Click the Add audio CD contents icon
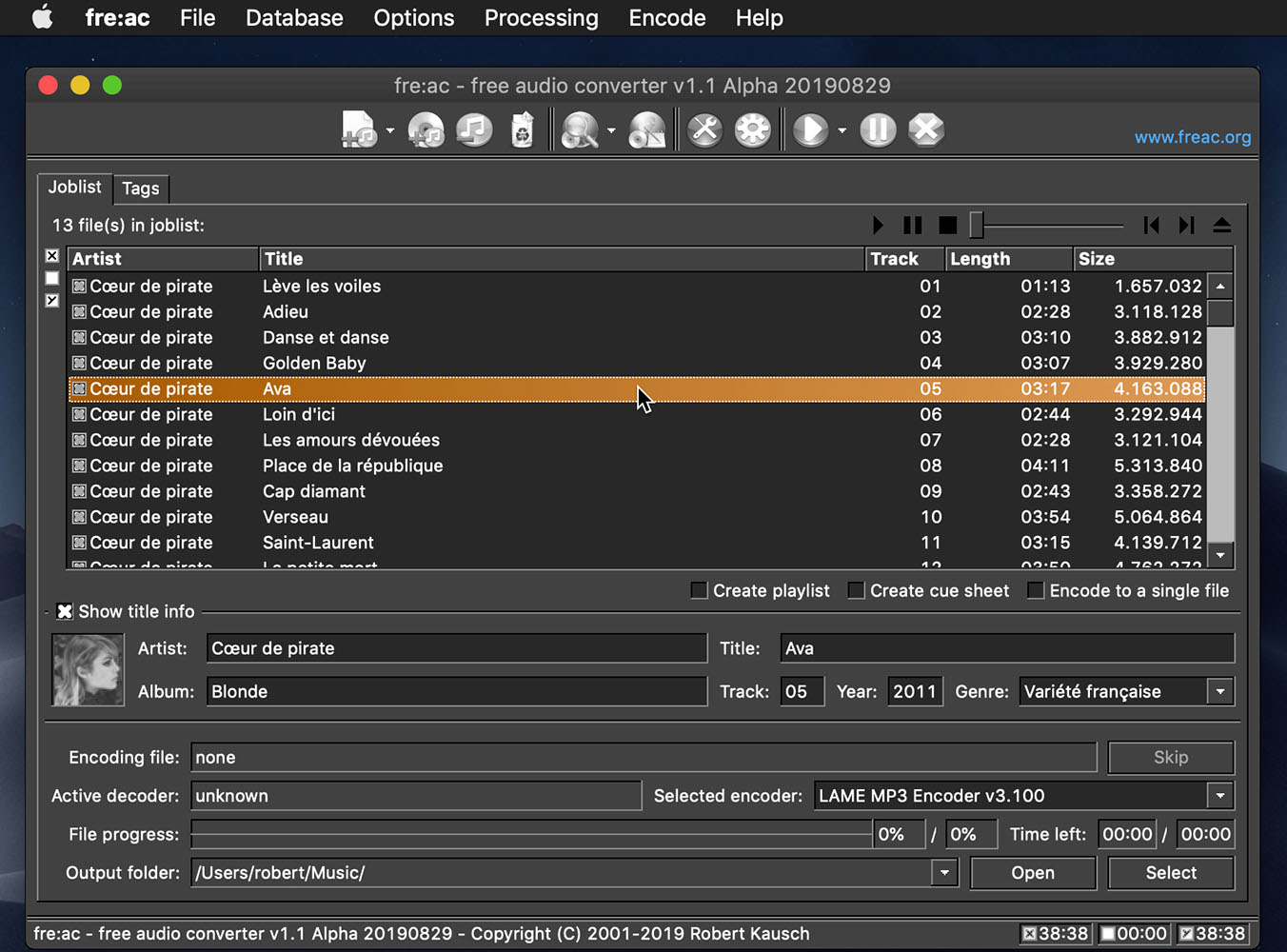The height and width of the screenshot is (952, 1287). 426,129
